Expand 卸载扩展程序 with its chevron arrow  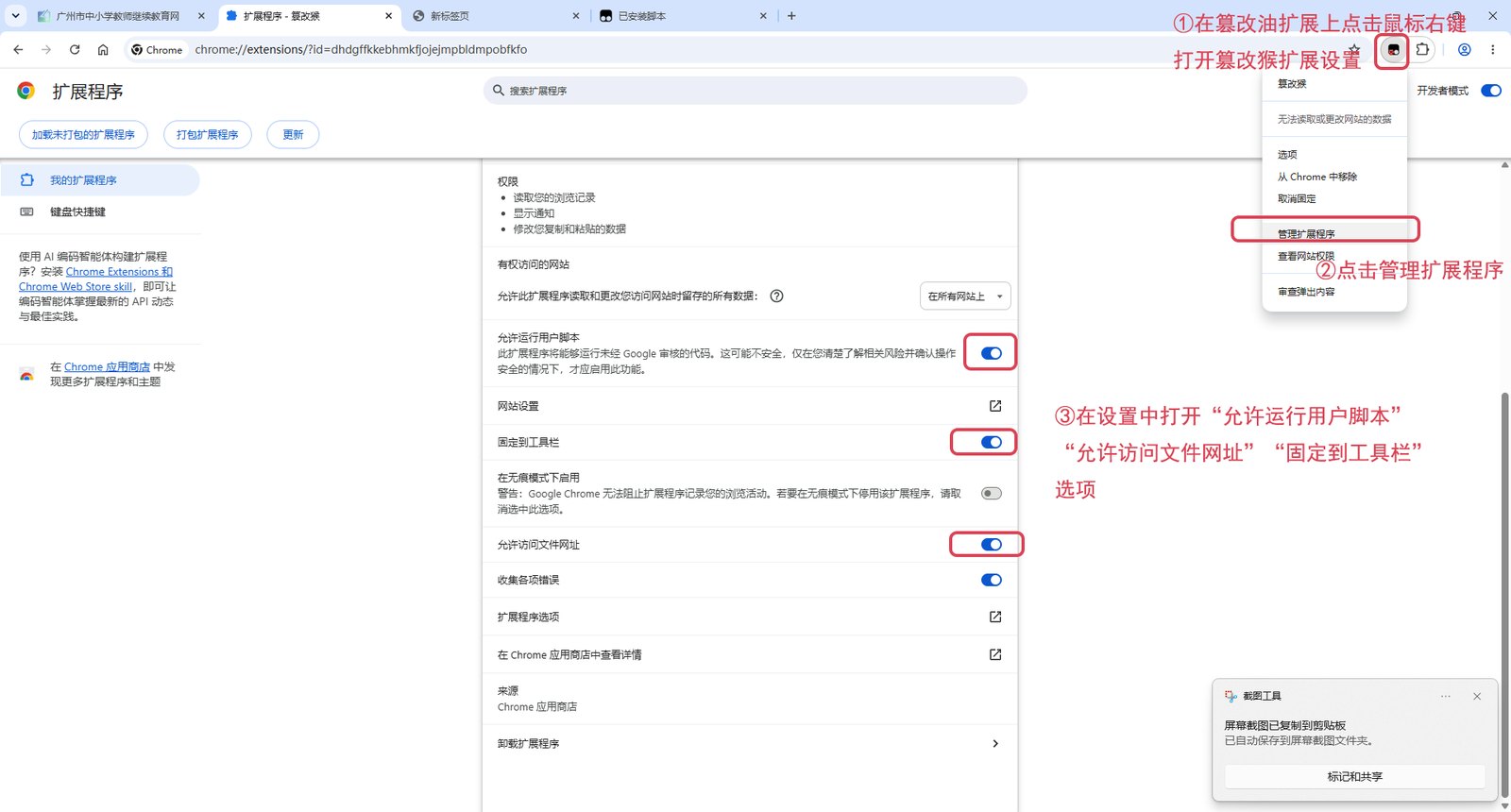coord(995,743)
